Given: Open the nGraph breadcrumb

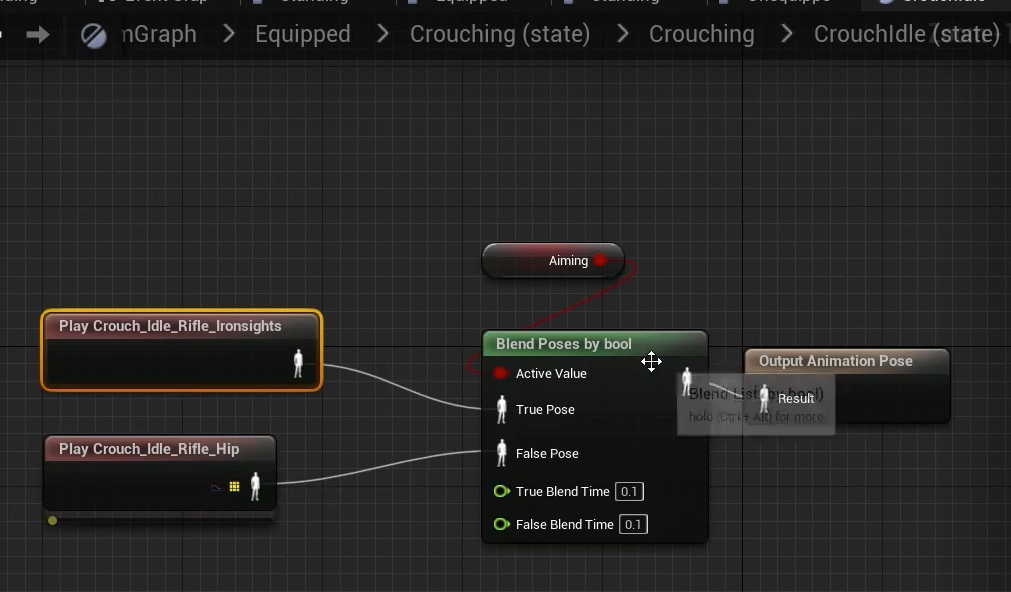Looking at the screenshot, I should click(x=159, y=34).
